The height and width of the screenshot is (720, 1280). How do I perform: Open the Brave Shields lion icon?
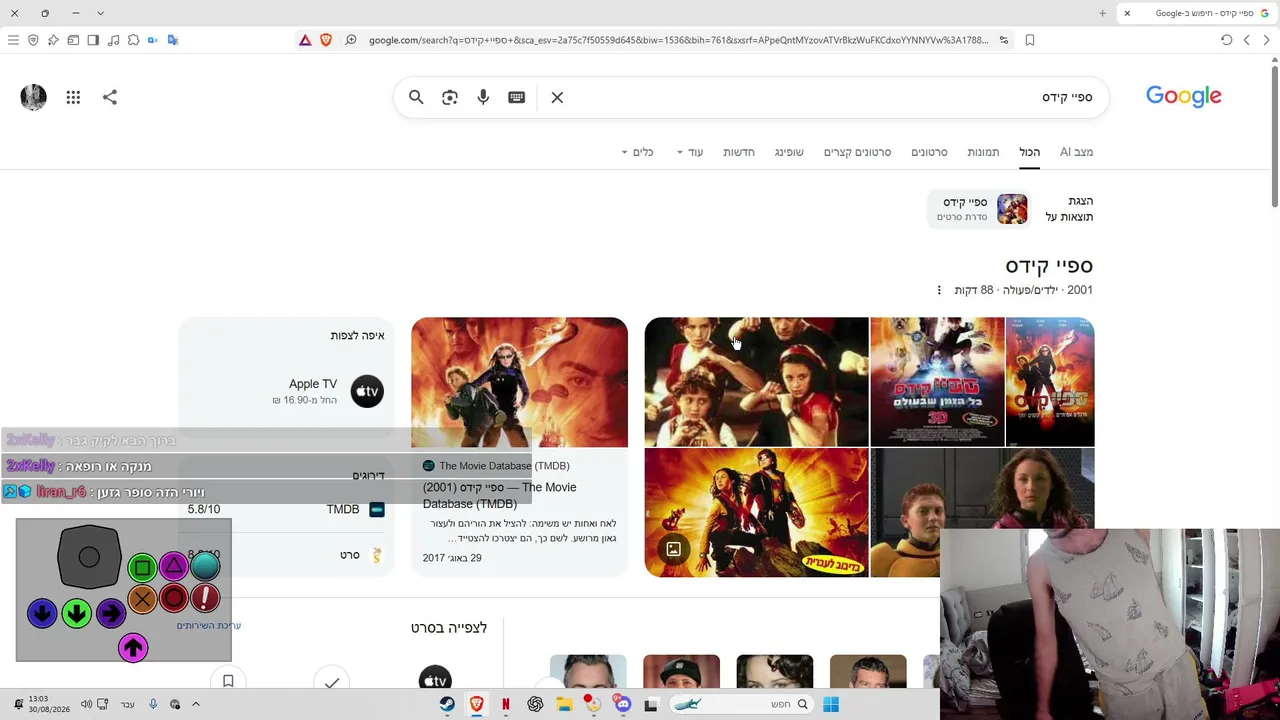[326, 40]
